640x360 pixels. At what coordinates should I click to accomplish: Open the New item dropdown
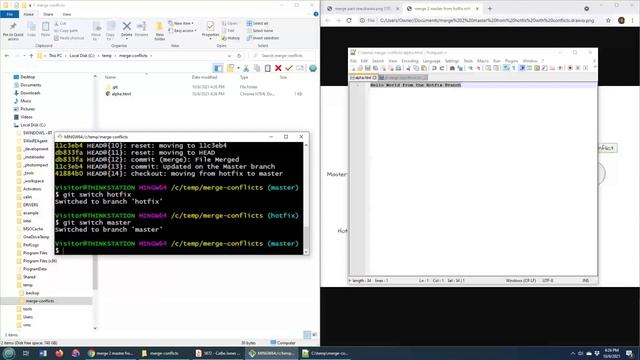click(x=181, y=24)
